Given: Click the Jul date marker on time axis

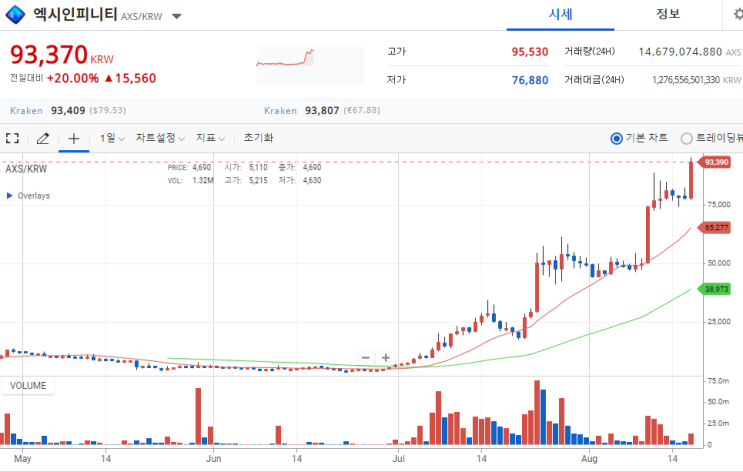Looking at the screenshot, I should pyautogui.click(x=399, y=458).
